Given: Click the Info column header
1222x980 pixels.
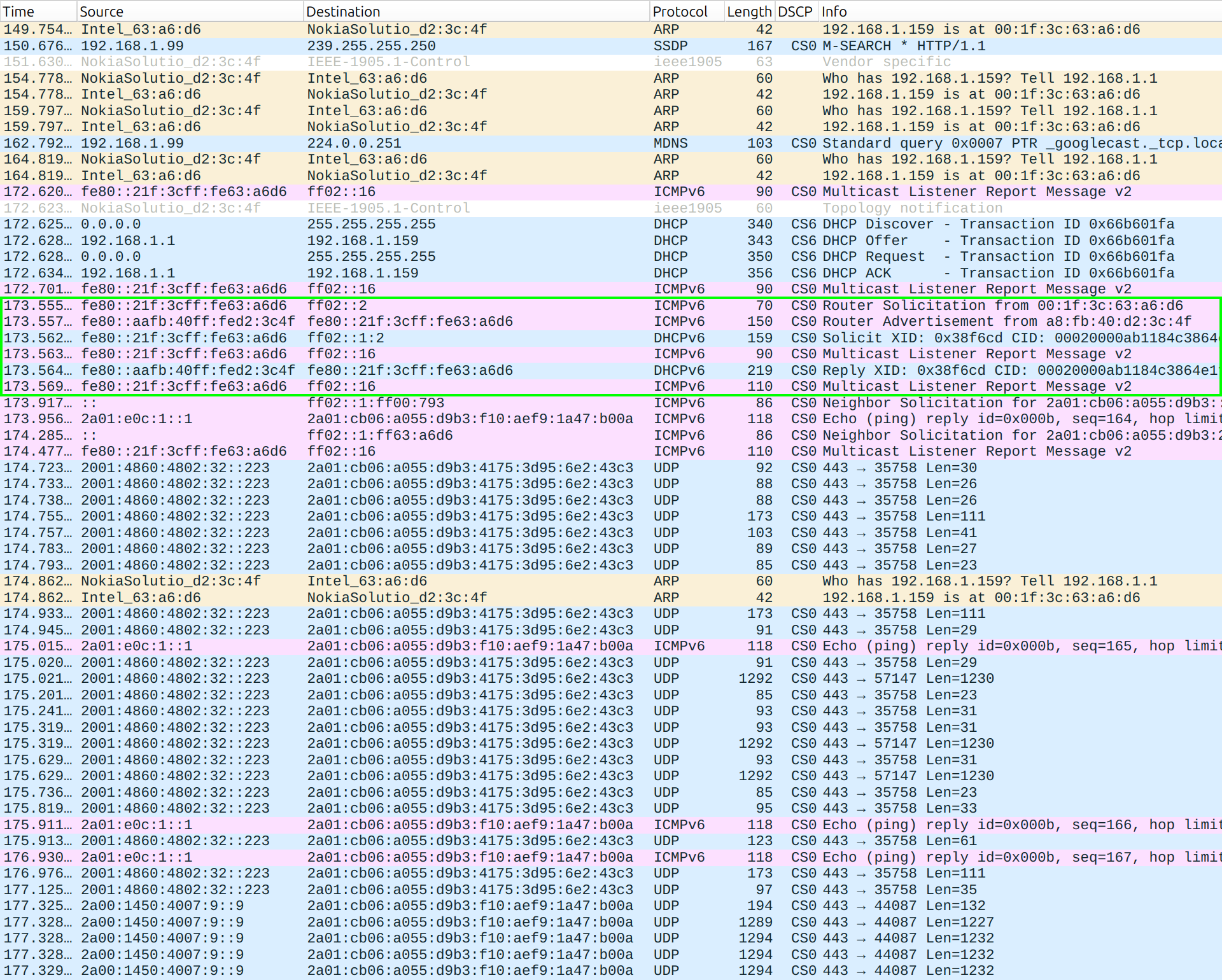Looking at the screenshot, I should pyautogui.click(x=834, y=11).
